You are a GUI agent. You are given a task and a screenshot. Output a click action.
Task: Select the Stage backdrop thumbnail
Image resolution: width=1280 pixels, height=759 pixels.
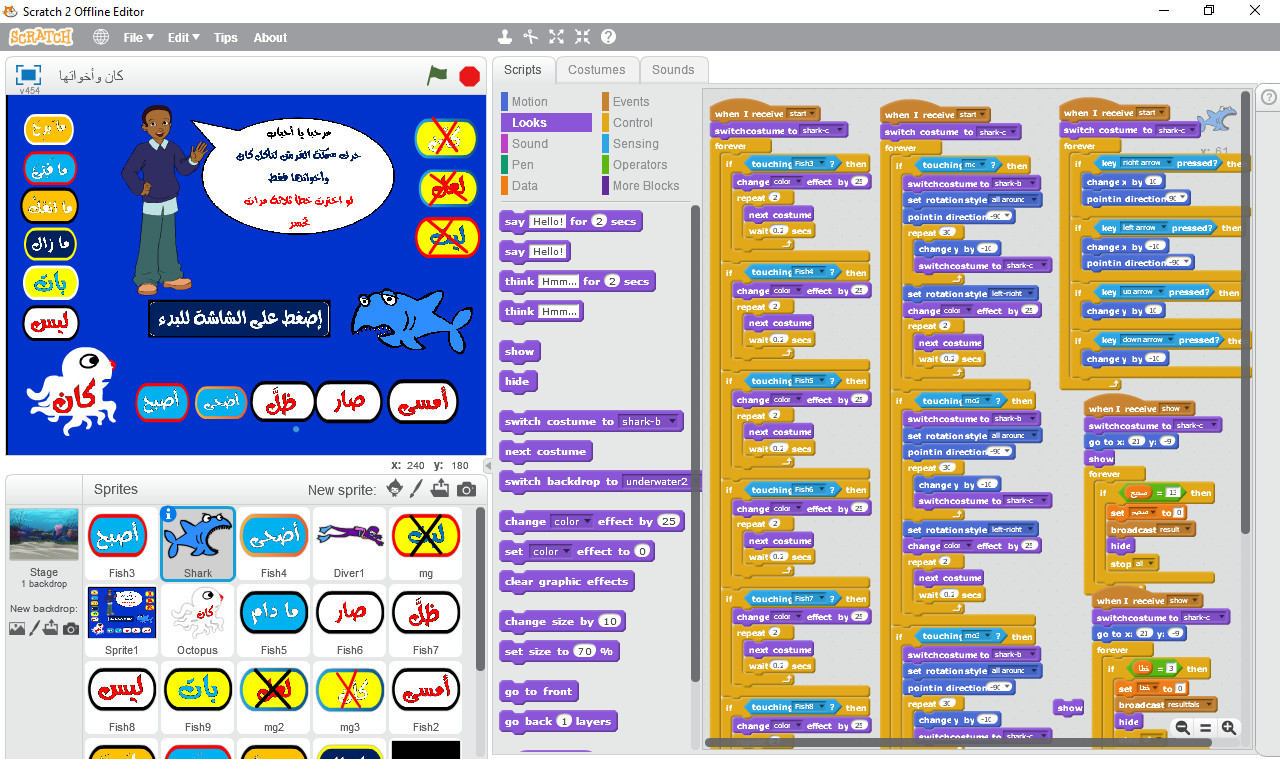[x=44, y=535]
